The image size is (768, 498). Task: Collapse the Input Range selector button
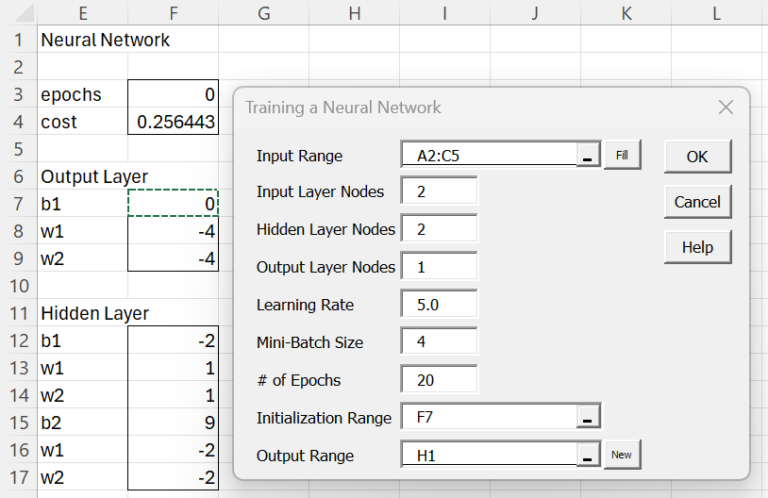pos(588,157)
